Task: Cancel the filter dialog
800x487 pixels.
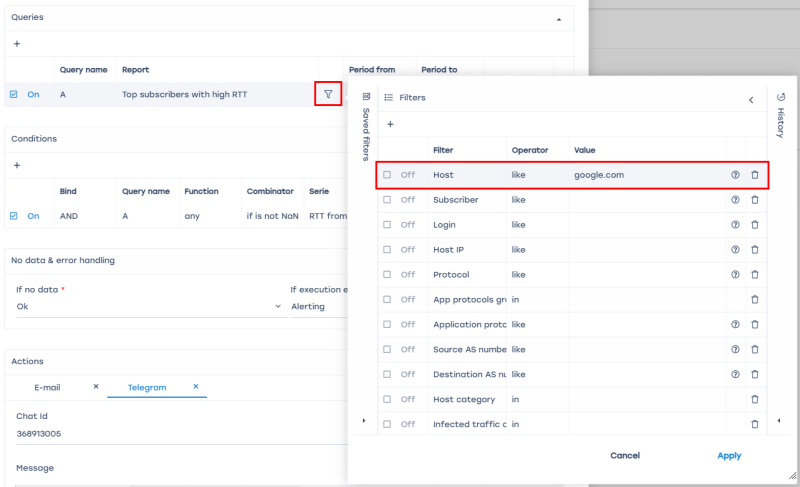Action: pyautogui.click(x=625, y=456)
